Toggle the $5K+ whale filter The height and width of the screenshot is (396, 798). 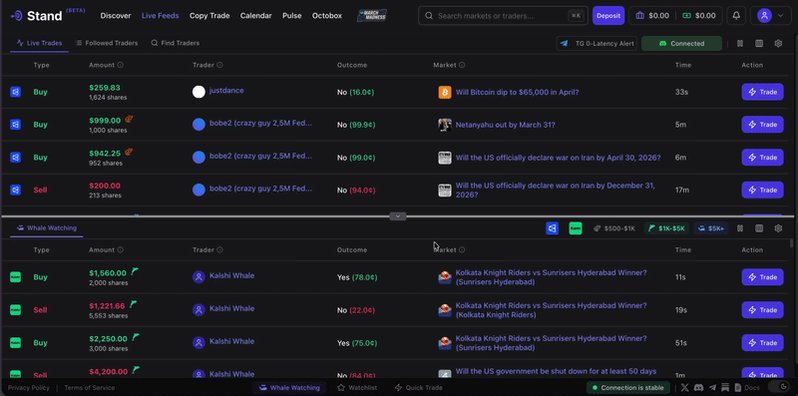[710, 229]
